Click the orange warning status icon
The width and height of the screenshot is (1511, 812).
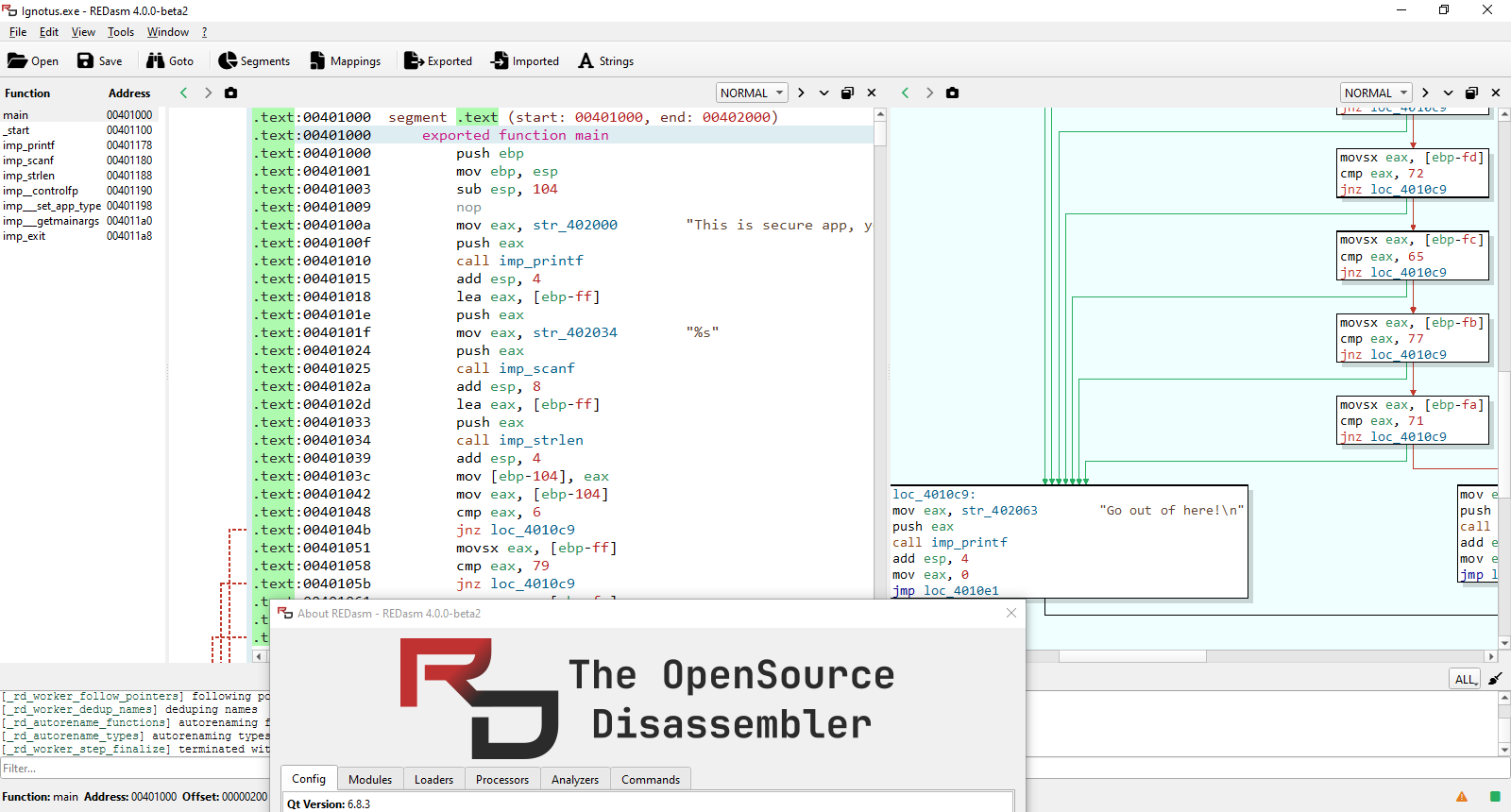pyautogui.click(x=1462, y=797)
